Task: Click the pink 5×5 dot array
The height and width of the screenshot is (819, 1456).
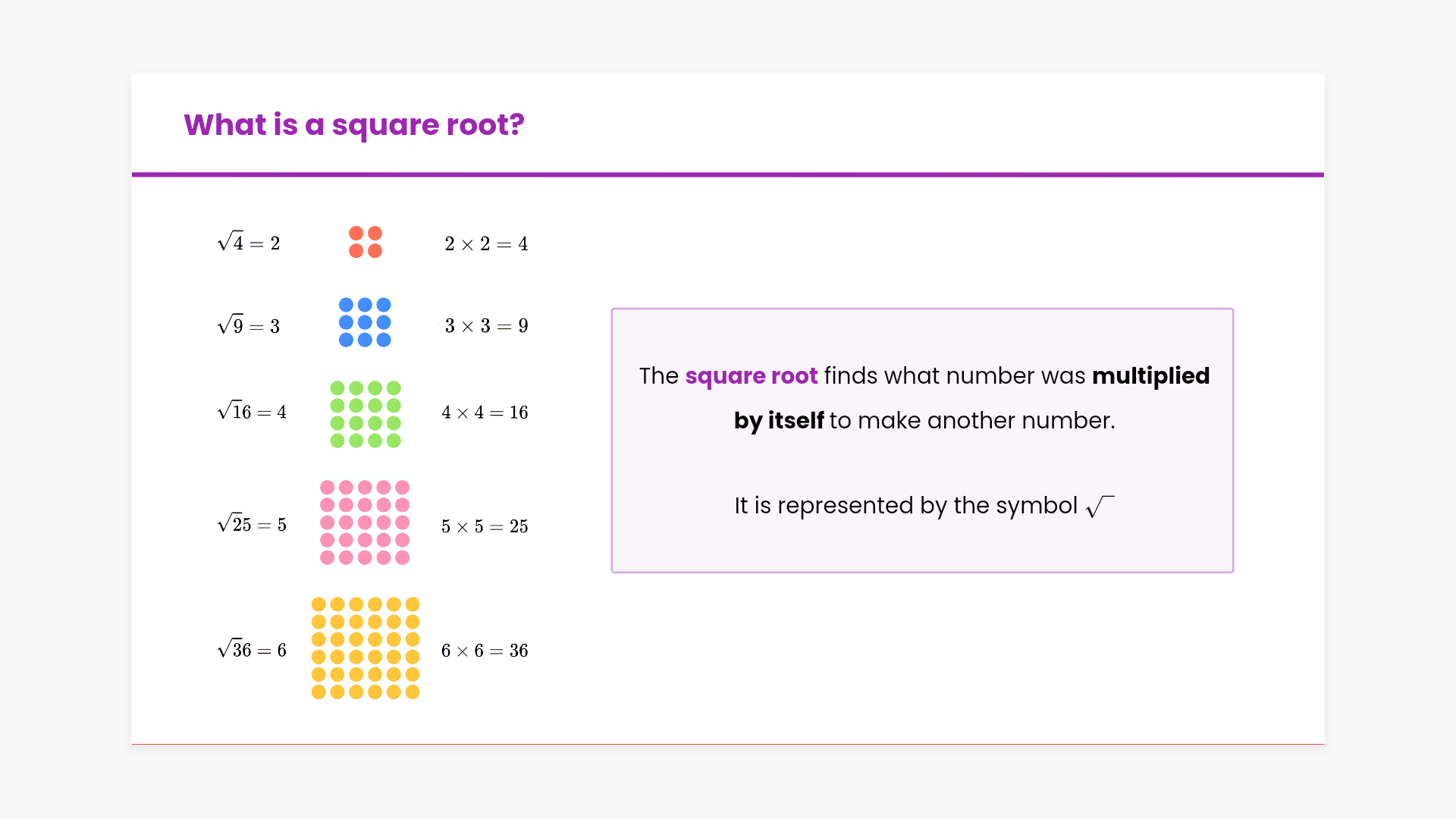Action: 365,522
